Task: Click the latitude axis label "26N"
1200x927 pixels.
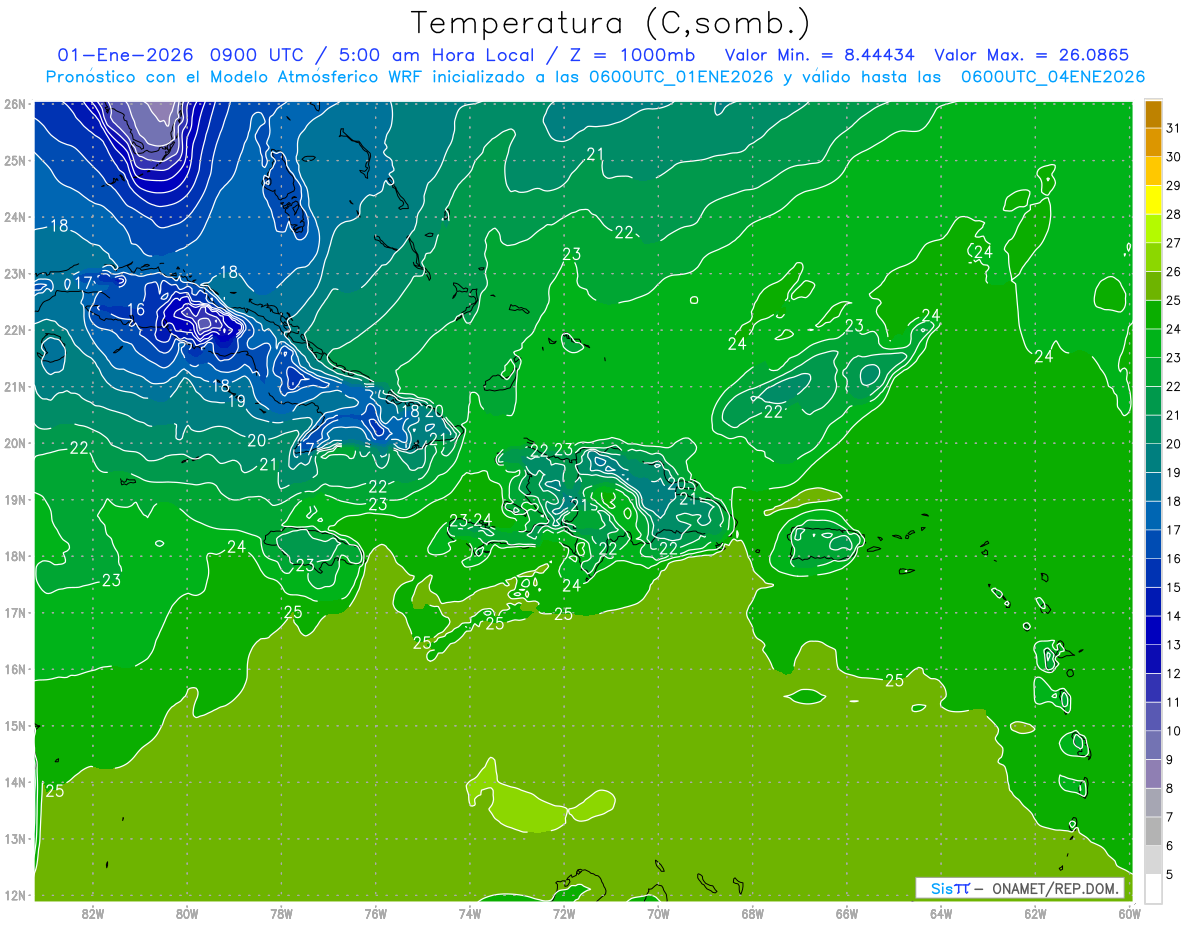Action: 14,104
